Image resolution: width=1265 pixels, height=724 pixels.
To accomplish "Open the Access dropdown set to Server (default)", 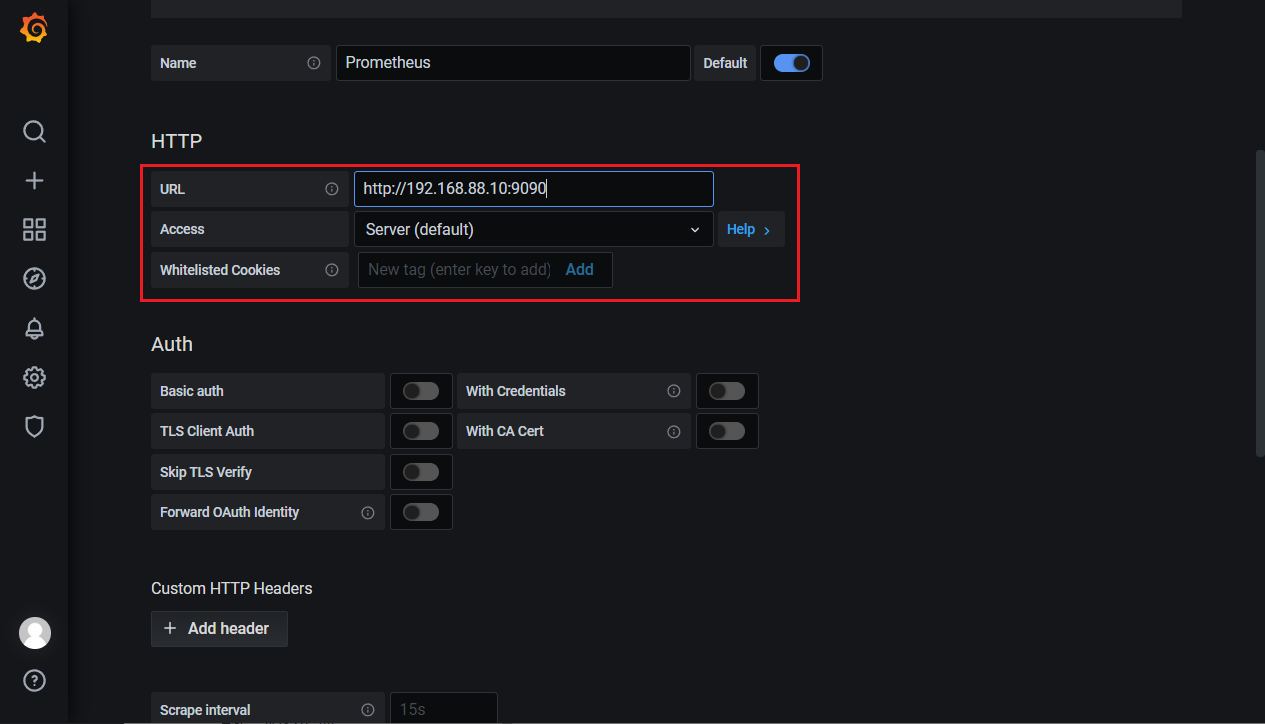I will point(533,229).
